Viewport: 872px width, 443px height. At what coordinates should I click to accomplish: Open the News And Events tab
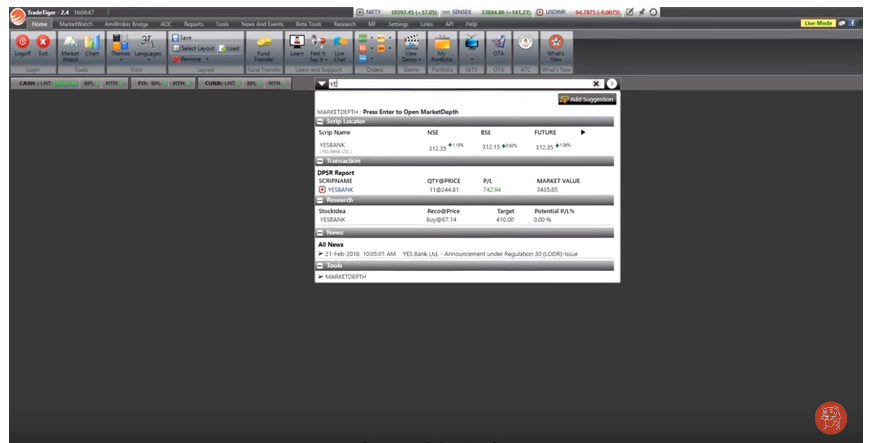[262, 24]
